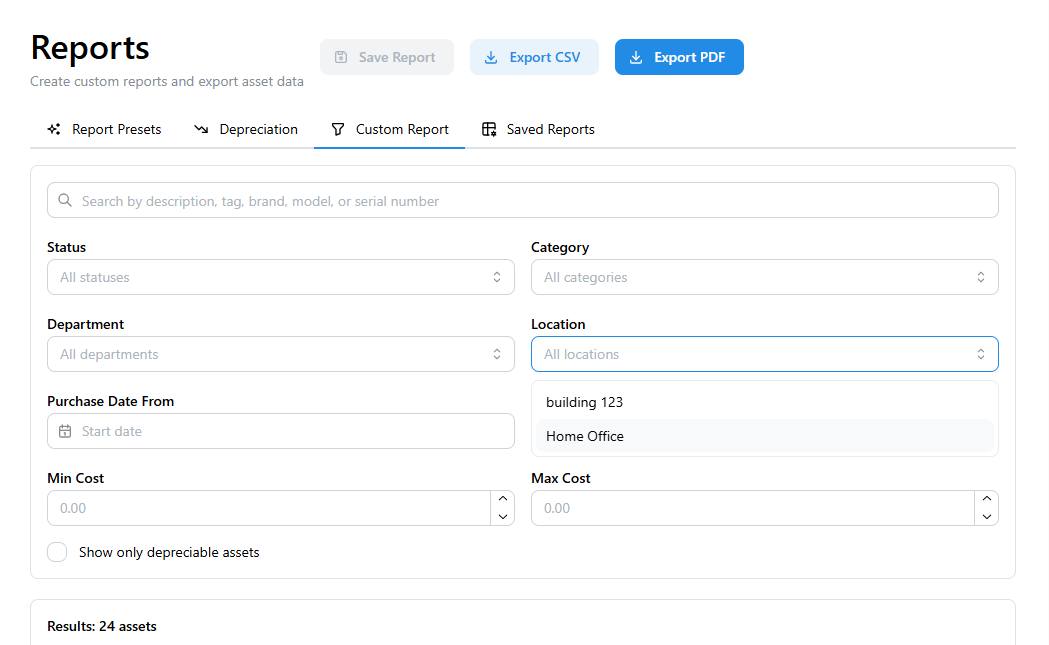Open the Saved Reports tab
The height and width of the screenshot is (645, 1049).
click(x=538, y=129)
